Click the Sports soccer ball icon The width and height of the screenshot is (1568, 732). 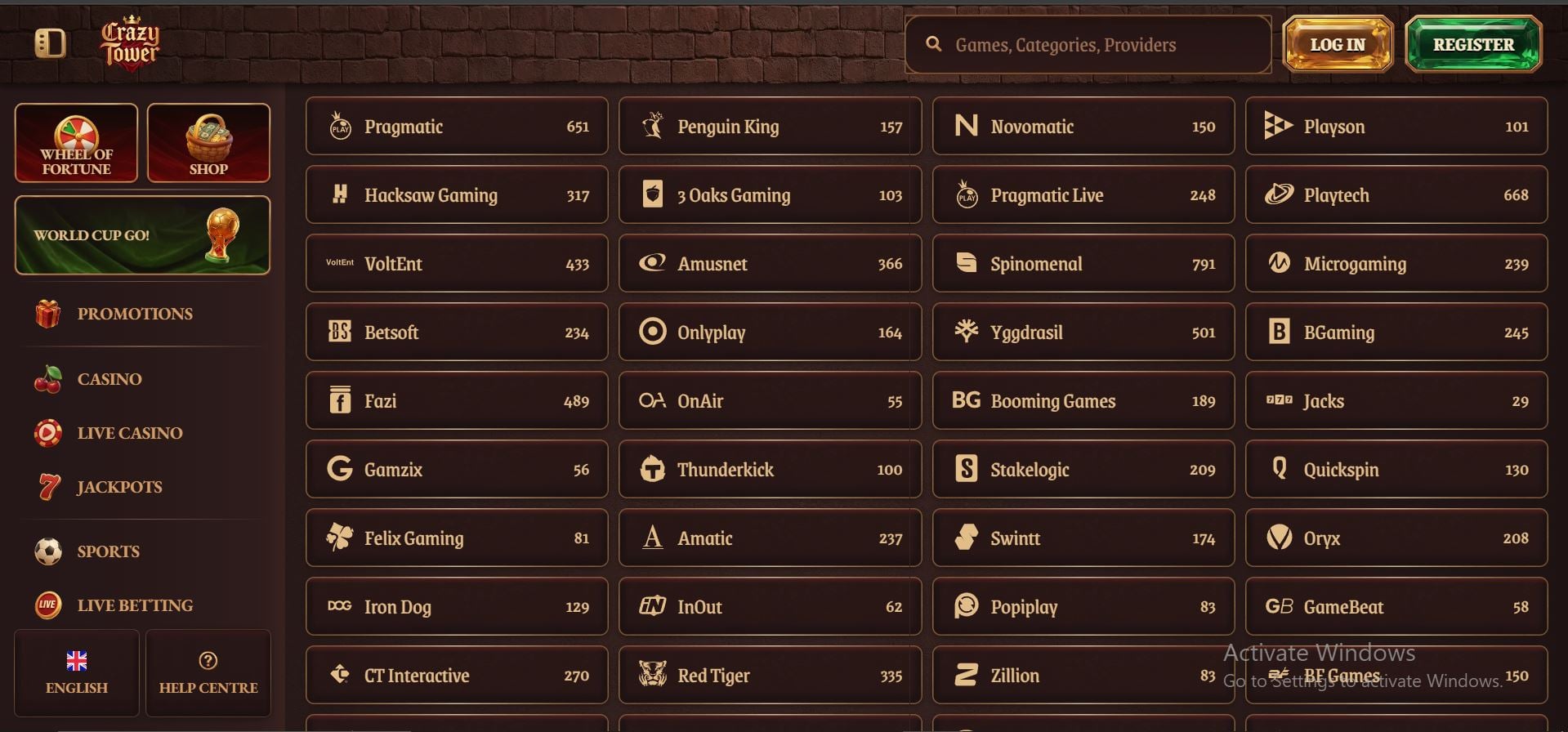(x=48, y=551)
